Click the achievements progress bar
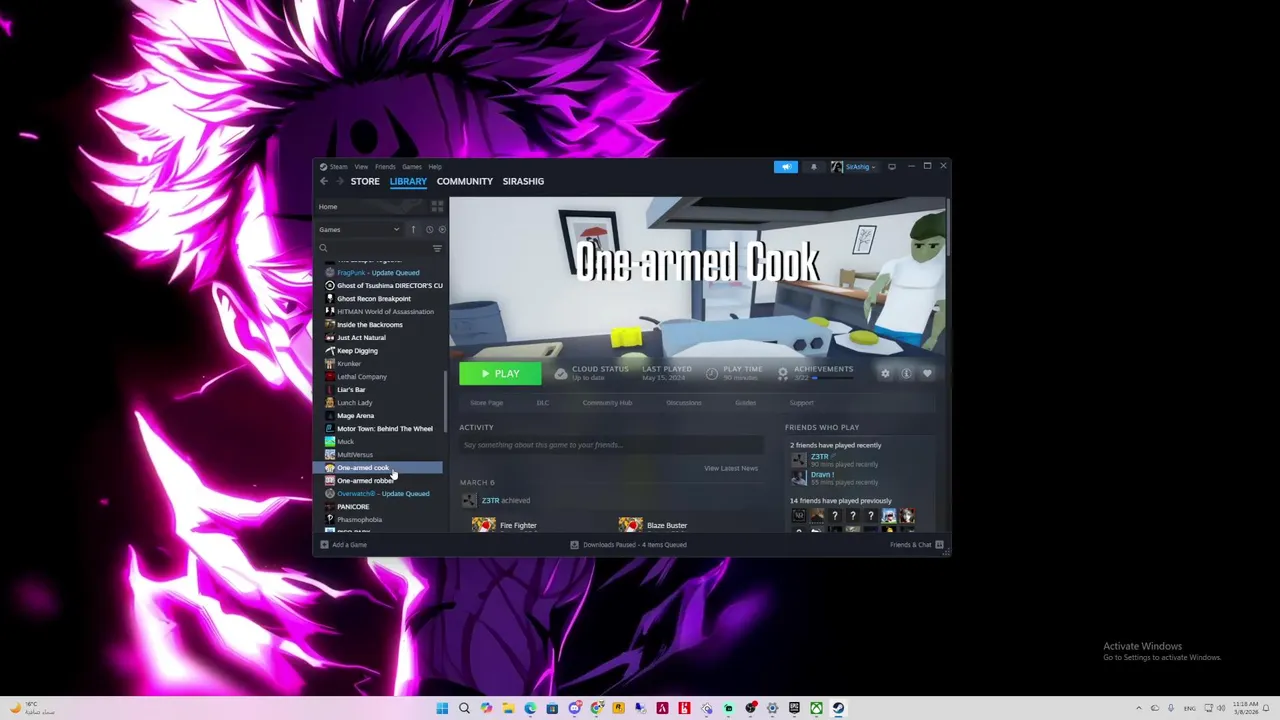The height and width of the screenshot is (720, 1280). (x=832, y=378)
